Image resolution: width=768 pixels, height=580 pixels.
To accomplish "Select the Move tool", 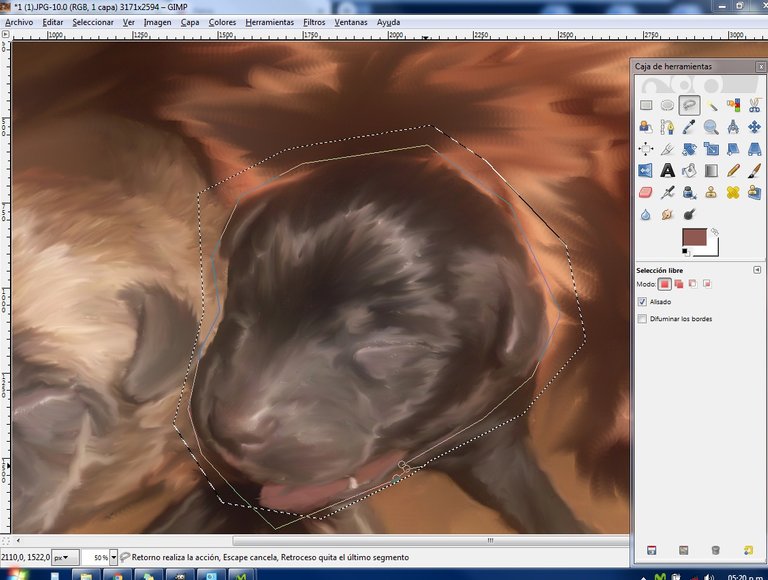I will tap(755, 127).
